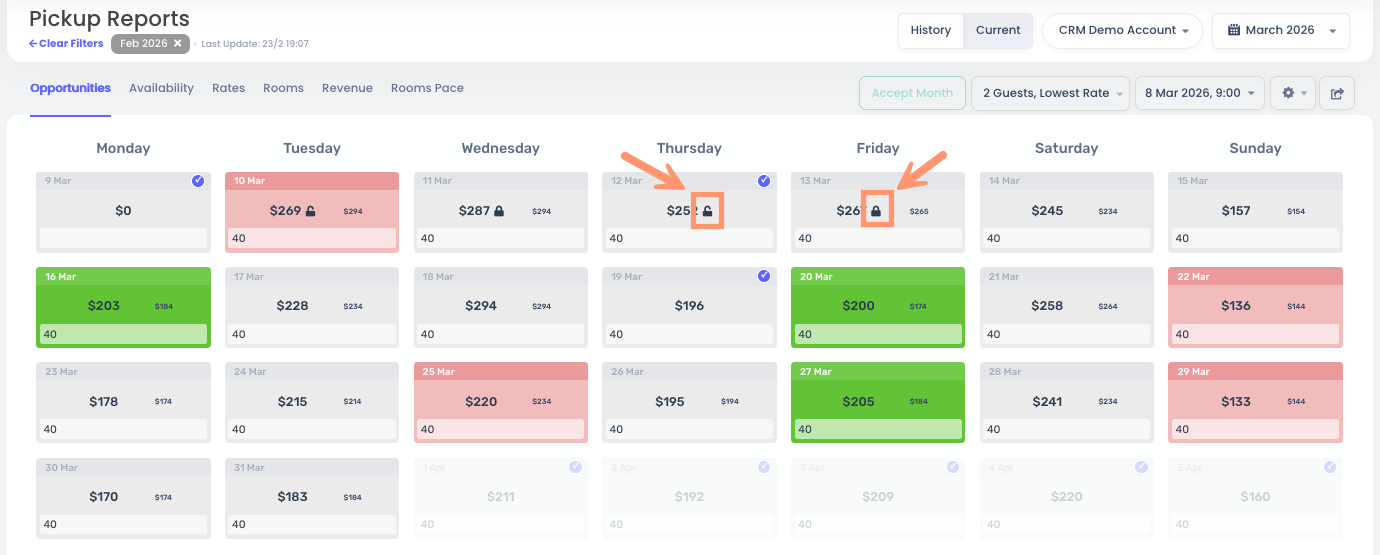Toggle the checkmark on 1 Apr
Image resolution: width=1380 pixels, height=555 pixels.
[x=575, y=467]
